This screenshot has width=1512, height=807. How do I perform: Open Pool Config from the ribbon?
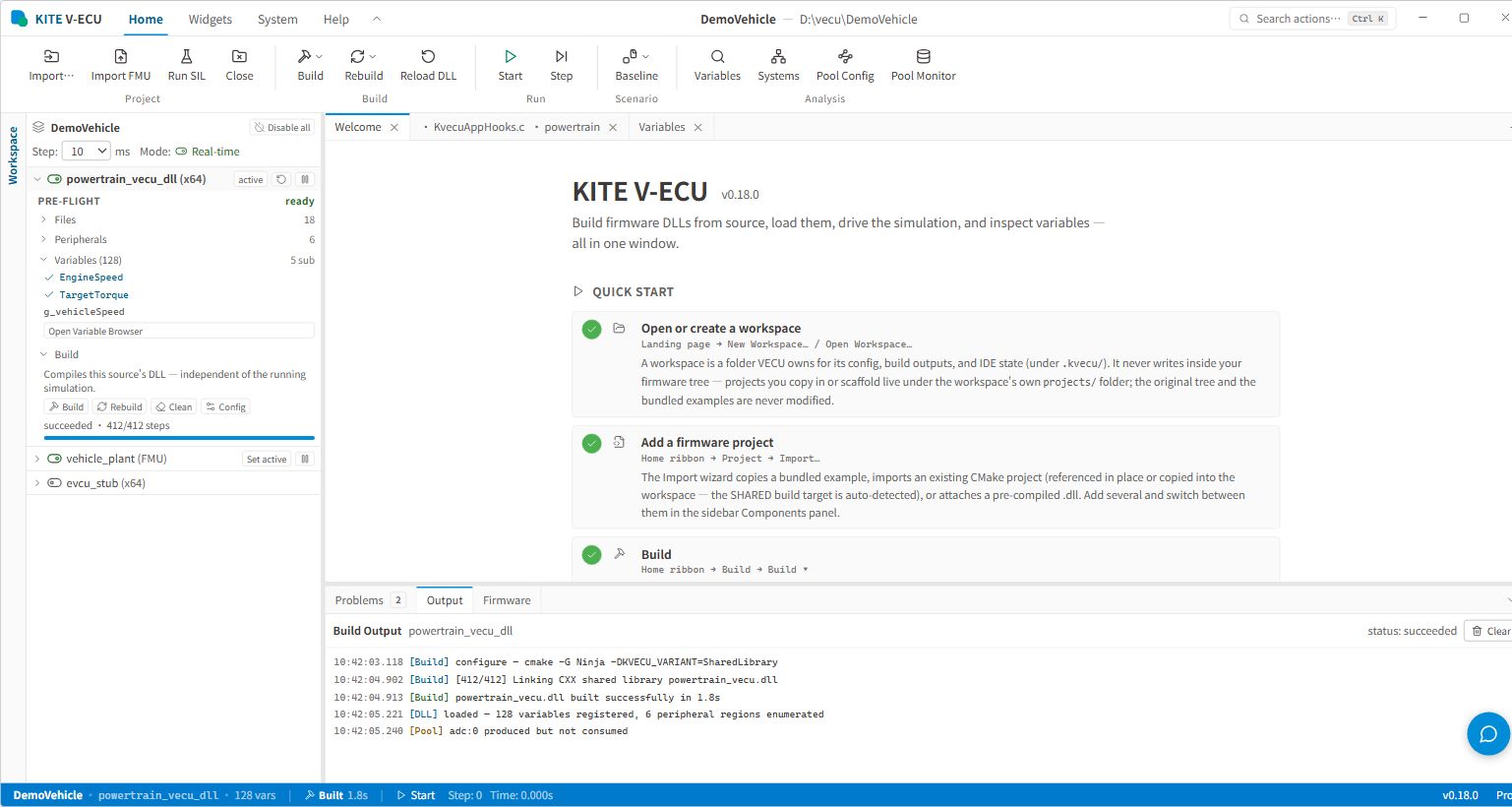pyautogui.click(x=845, y=56)
